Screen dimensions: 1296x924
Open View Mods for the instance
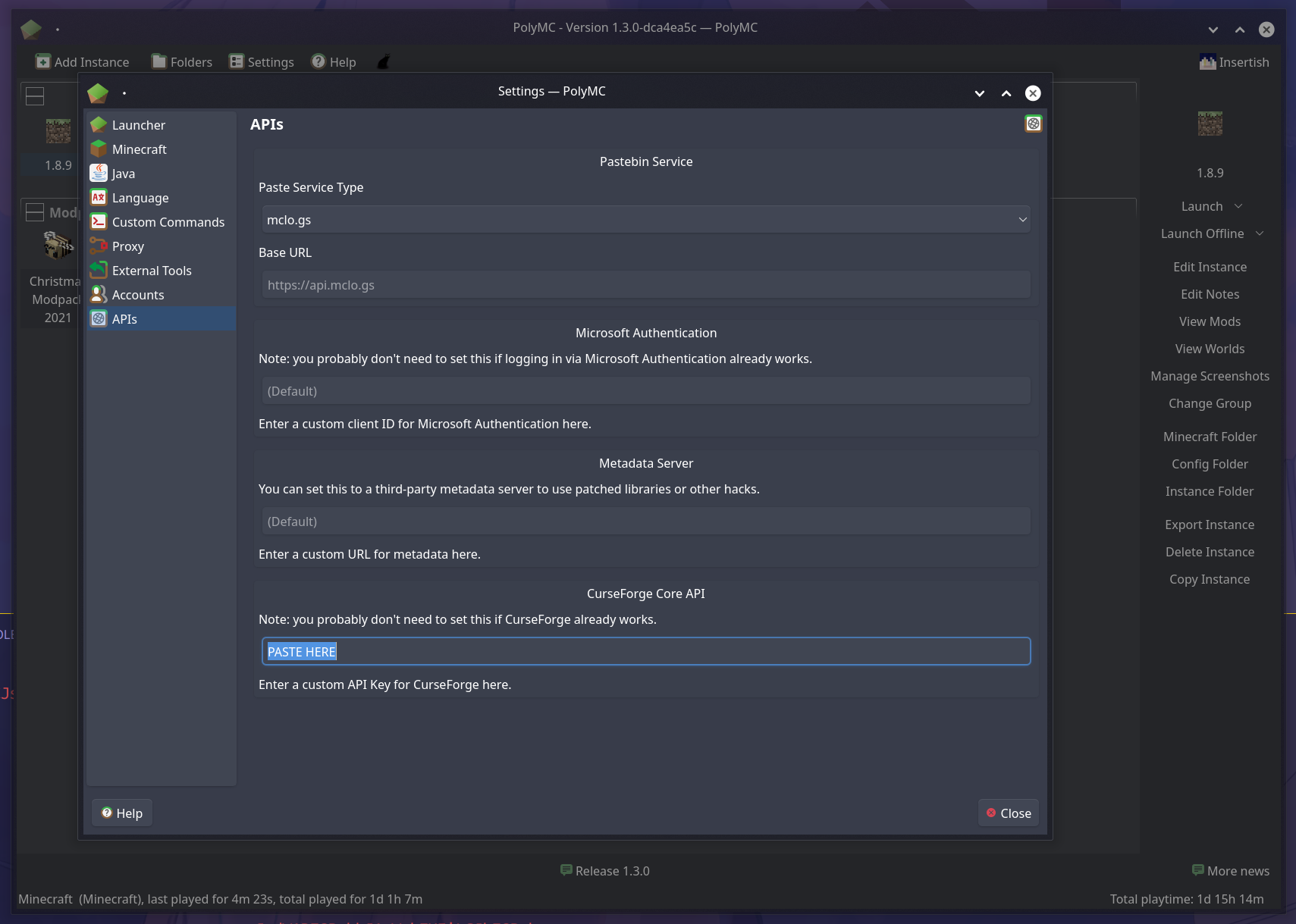tap(1210, 321)
